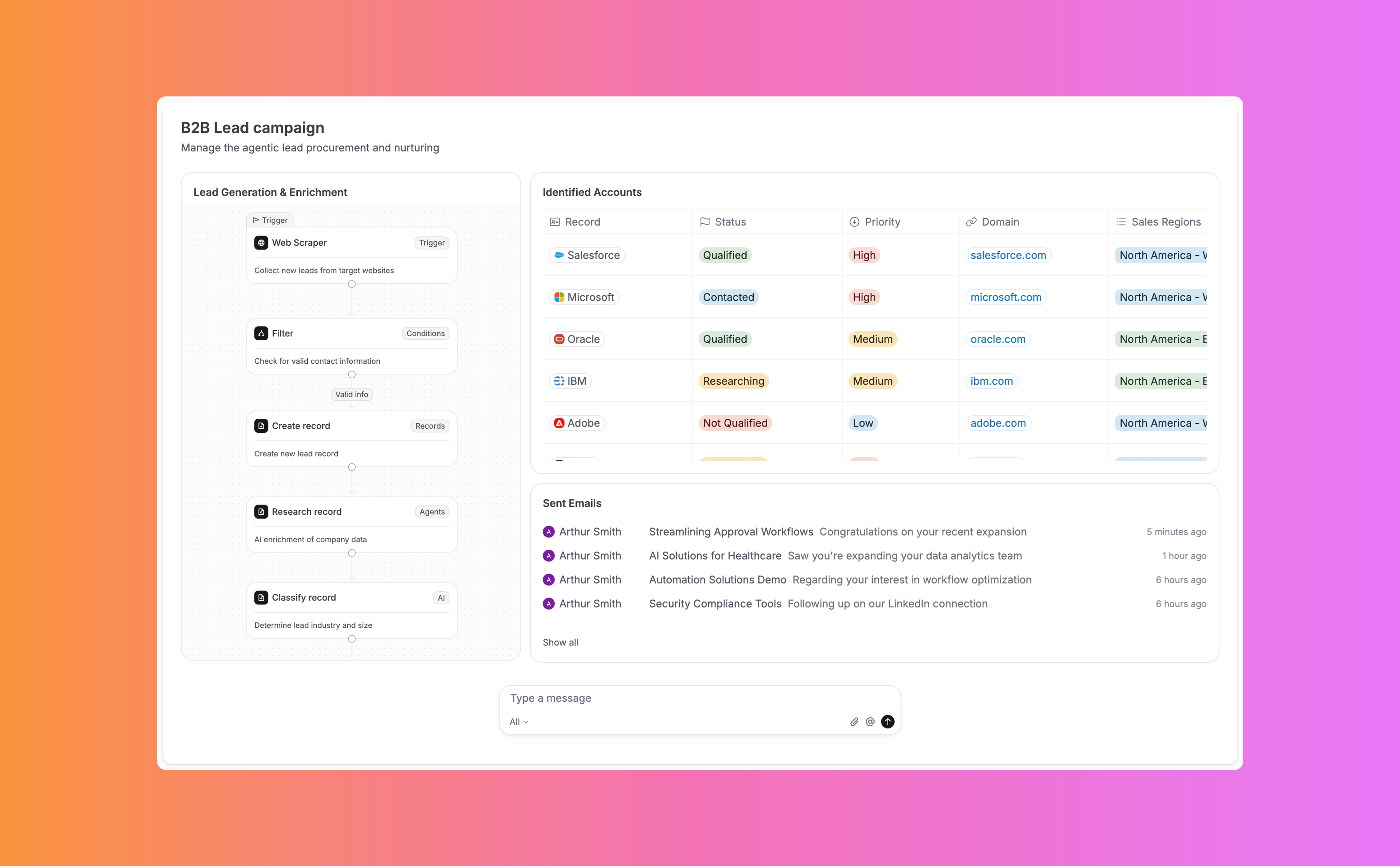Click the Sales Regions list icon
Image resolution: width=1400 pixels, height=866 pixels.
(x=1121, y=222)
